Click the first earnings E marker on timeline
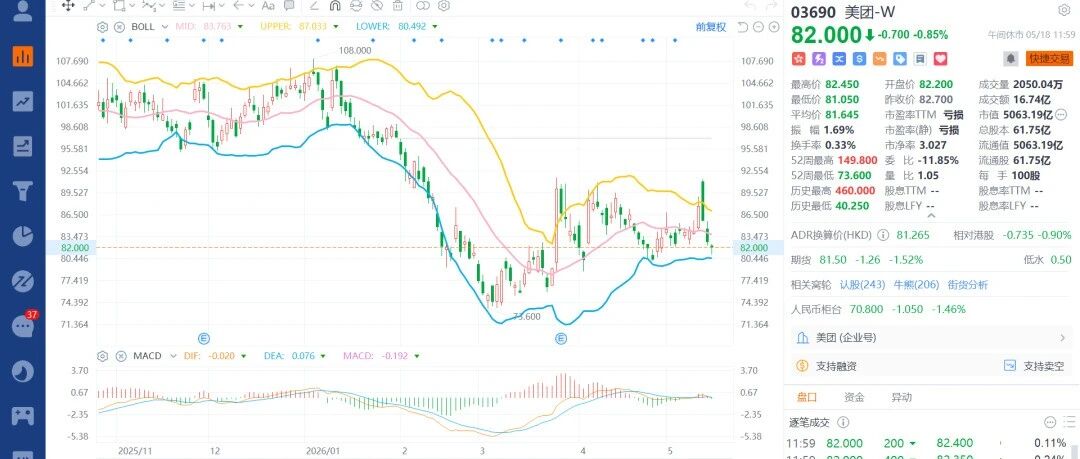1080x459 pixels. point(203,338)
